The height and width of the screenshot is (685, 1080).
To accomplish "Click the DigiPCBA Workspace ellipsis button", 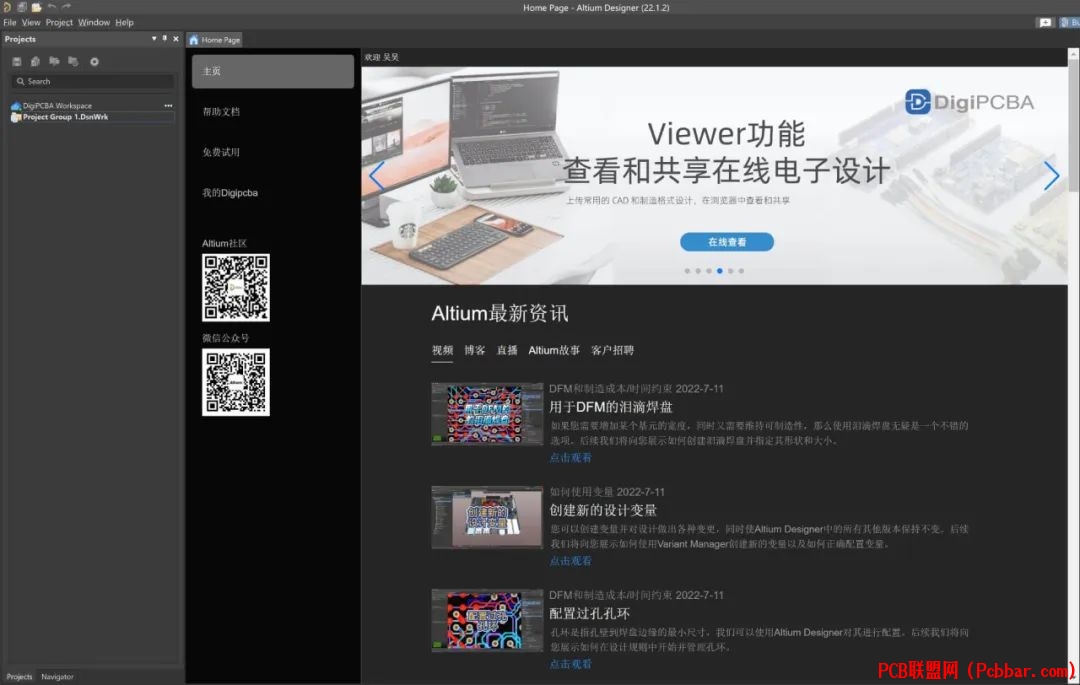I will 168,105.
